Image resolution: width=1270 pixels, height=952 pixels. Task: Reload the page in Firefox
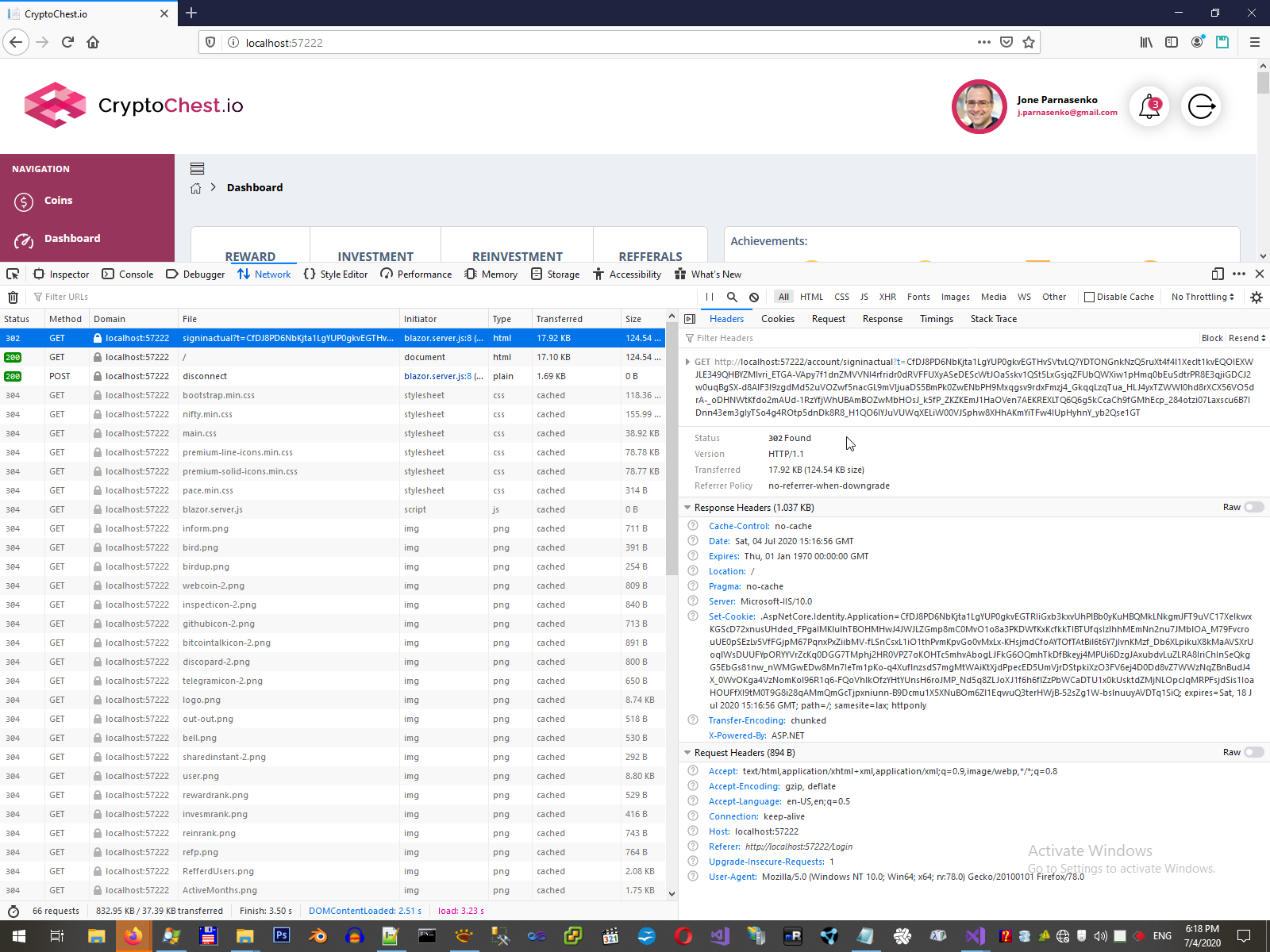point(67,42)
